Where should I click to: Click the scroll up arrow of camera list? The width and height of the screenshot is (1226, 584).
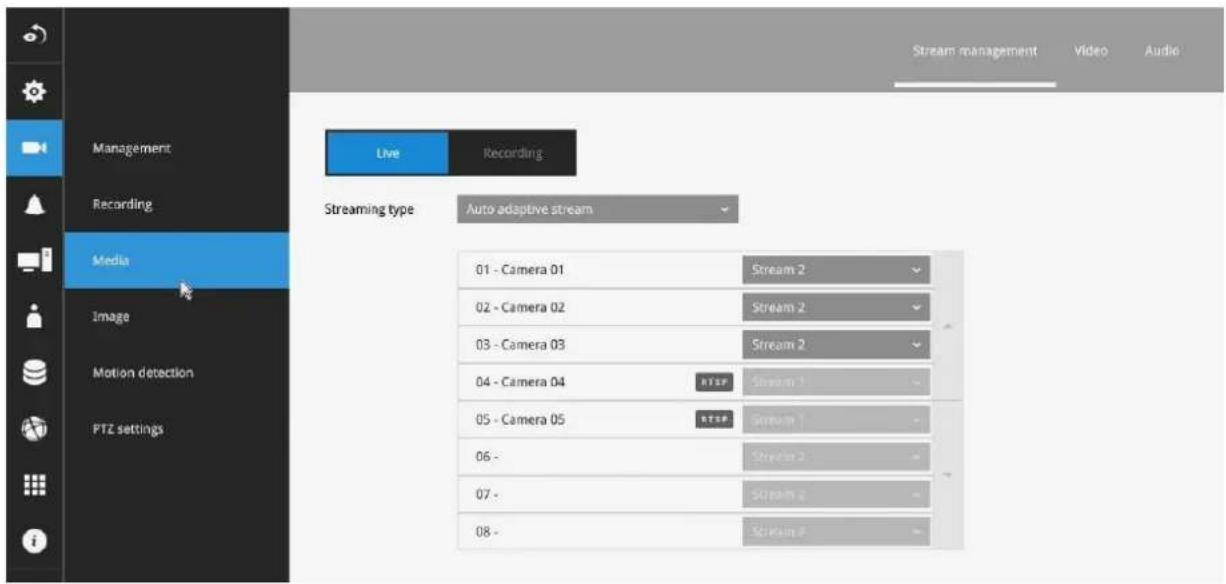click(x=947, y=326)
